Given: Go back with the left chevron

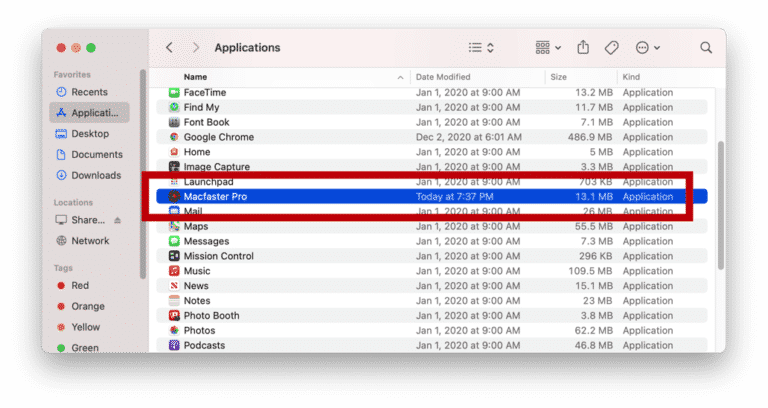Looking at the screenshot, I should click(169, 48).
